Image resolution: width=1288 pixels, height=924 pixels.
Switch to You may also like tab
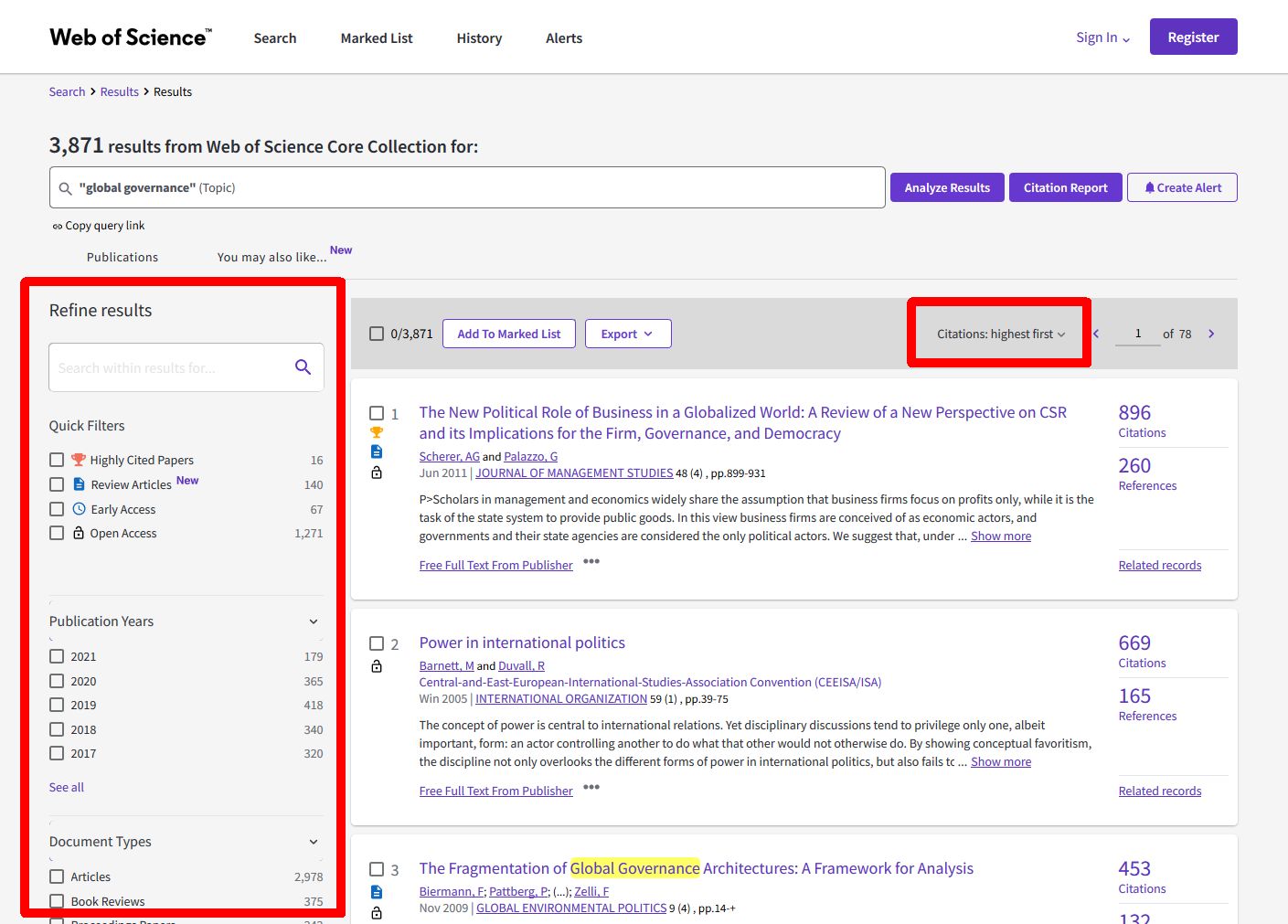coord(271,258)
